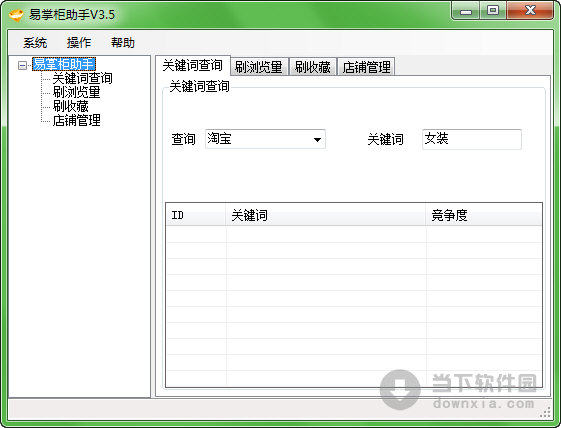Switch to the 店铺管理 tab
This screenshot has width=561, height=428.
pyautogui.click(x=366, y=67)
